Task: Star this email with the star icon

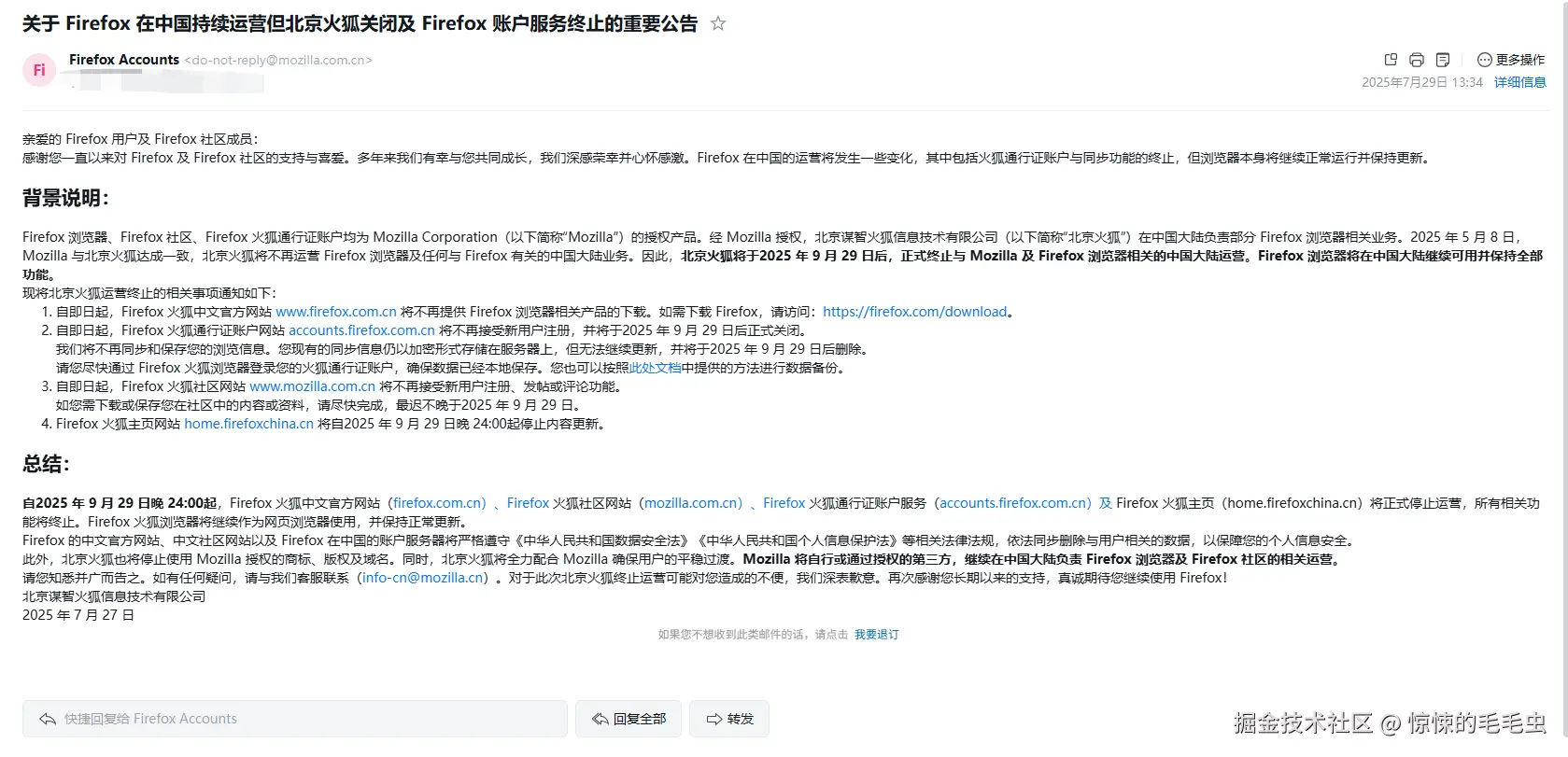Action: click(717, 23)
